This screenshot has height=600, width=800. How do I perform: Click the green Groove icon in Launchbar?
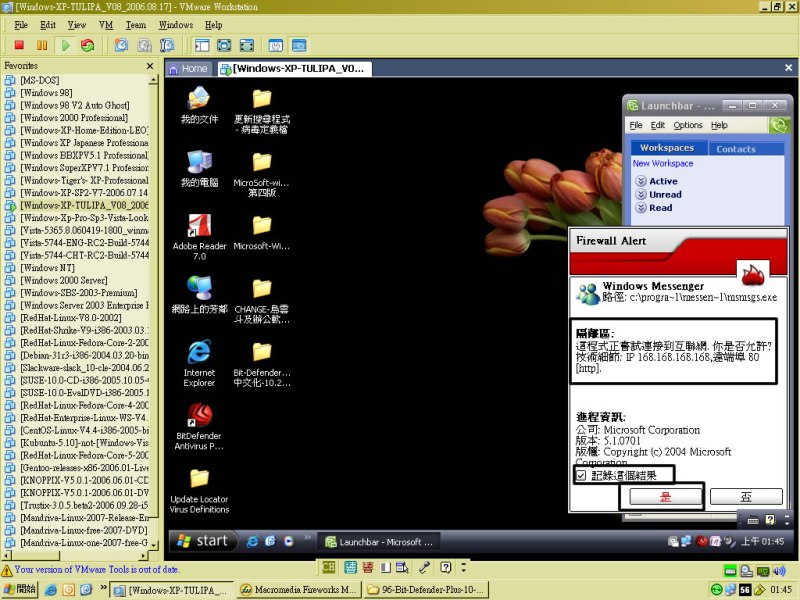point(779,125)
